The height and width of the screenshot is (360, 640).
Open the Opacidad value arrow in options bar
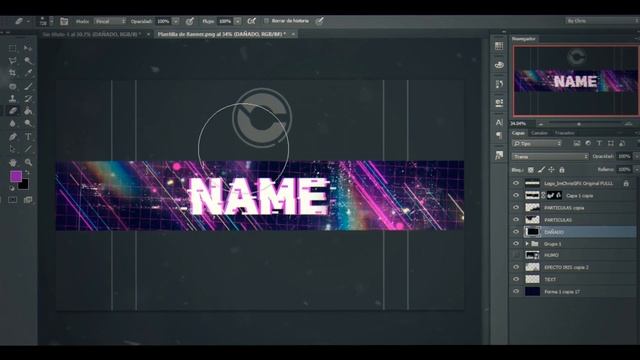(x=176, y=21)
